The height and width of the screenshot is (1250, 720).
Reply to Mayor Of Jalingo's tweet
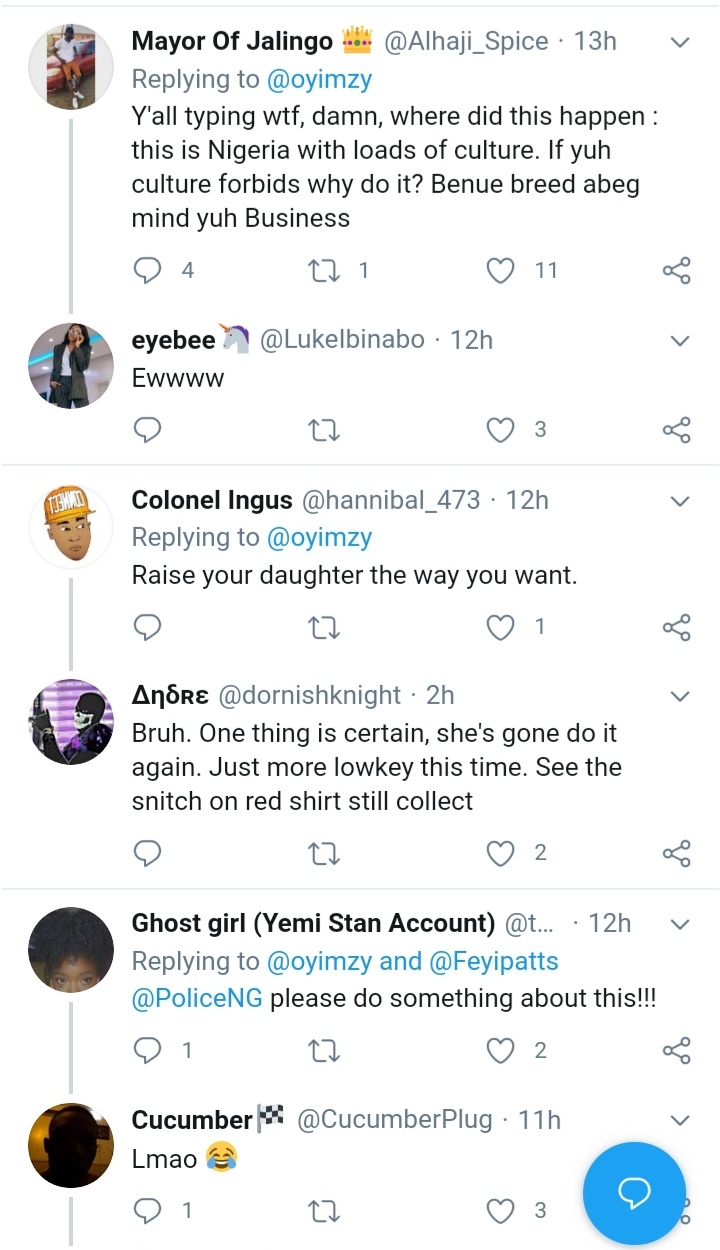pos(148,270)
